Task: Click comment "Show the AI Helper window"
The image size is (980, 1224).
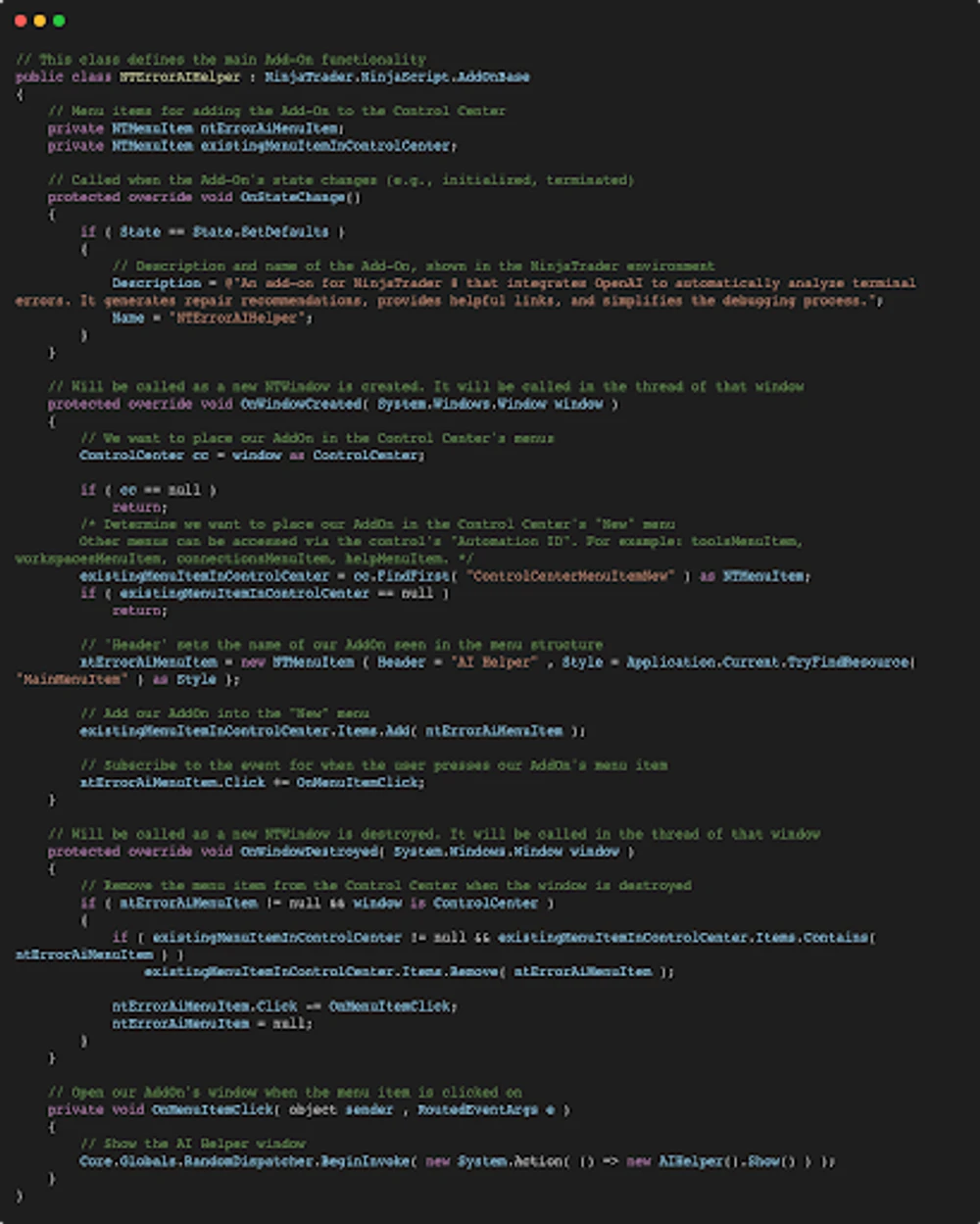Action: pyautogui.click(x=193, y=1144)
